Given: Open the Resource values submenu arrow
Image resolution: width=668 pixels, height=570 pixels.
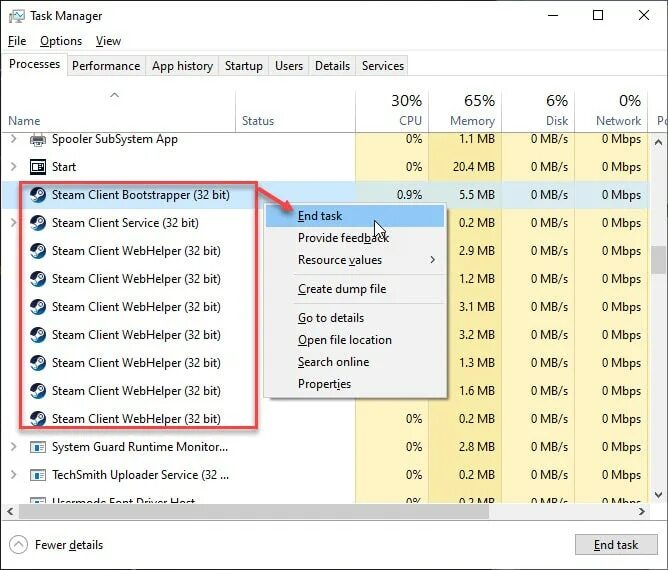Looking at the screenshot, I should (x=433, y=260).
